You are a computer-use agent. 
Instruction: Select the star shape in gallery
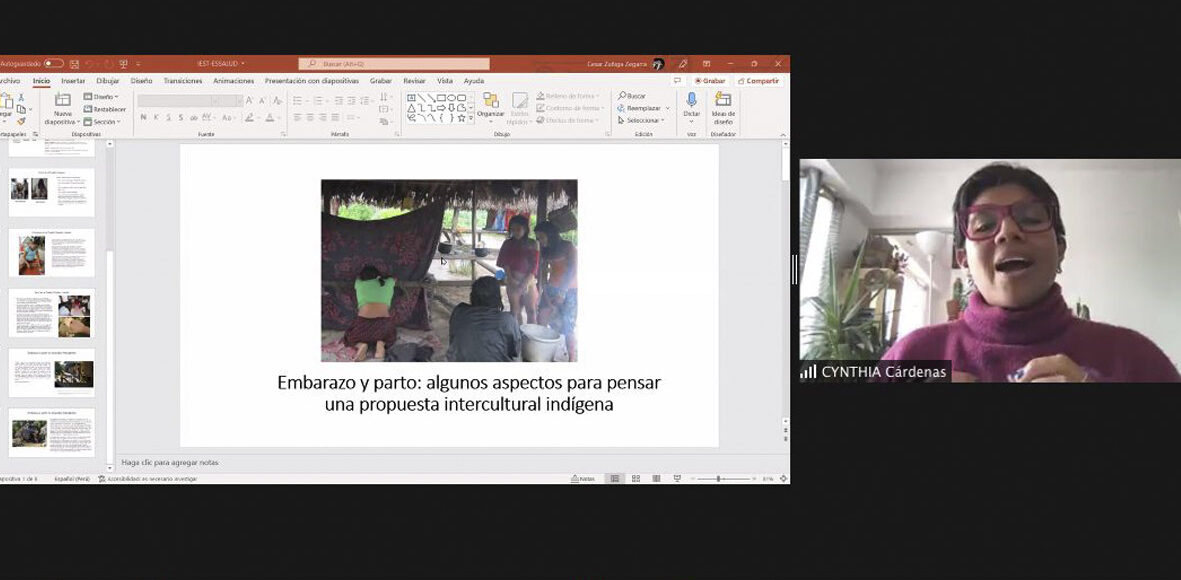[461, 118]
